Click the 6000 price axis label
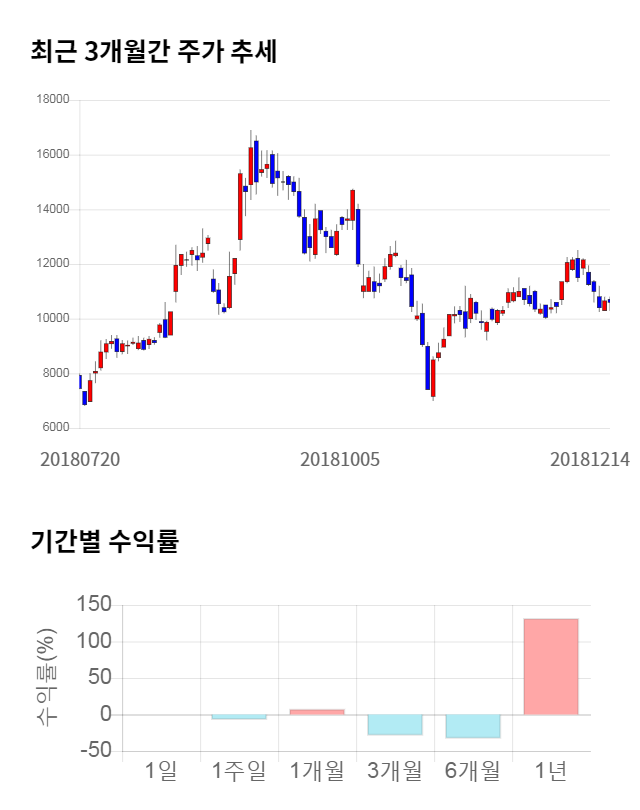640x810 pixels. [55, 428]
